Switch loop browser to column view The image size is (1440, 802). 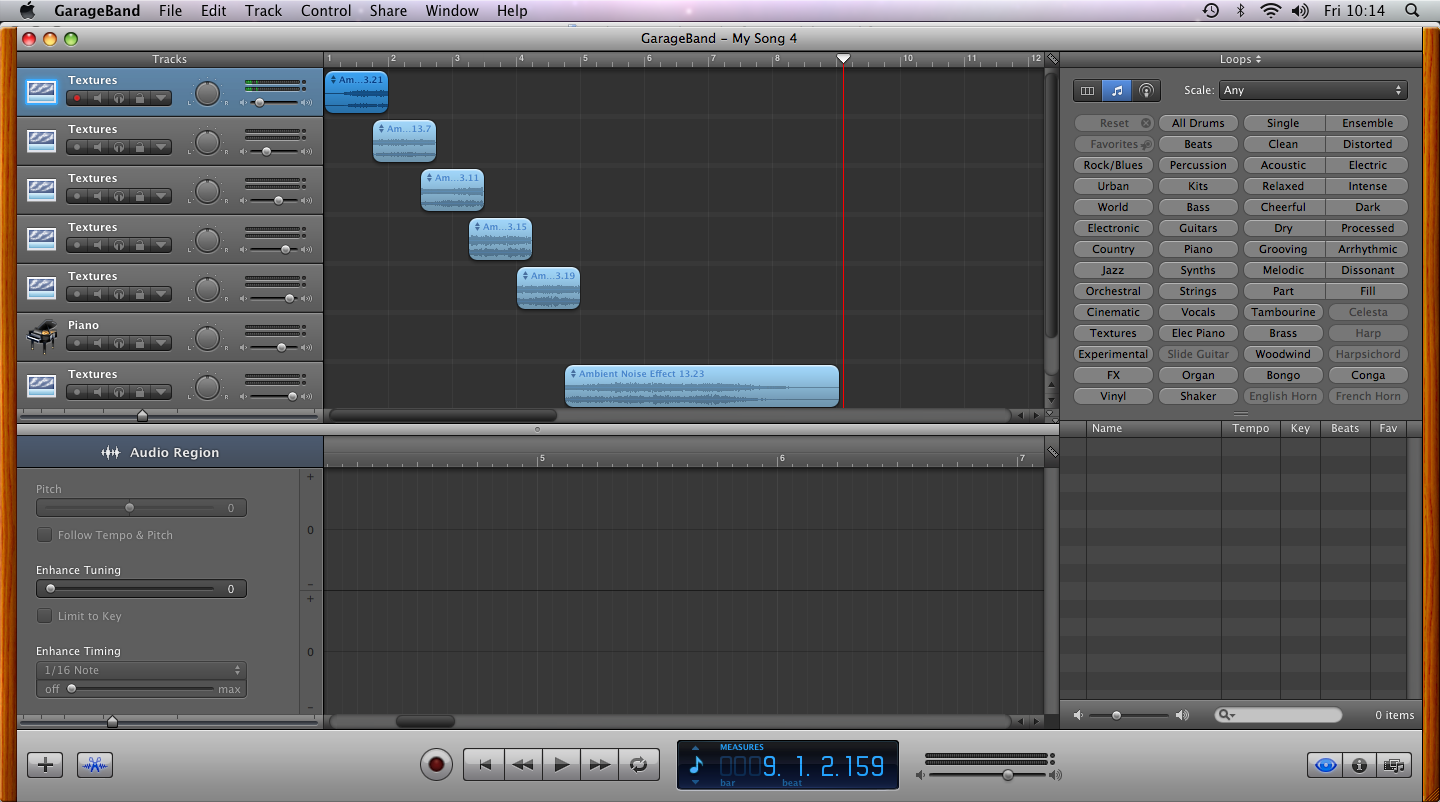coord(1088,90)
